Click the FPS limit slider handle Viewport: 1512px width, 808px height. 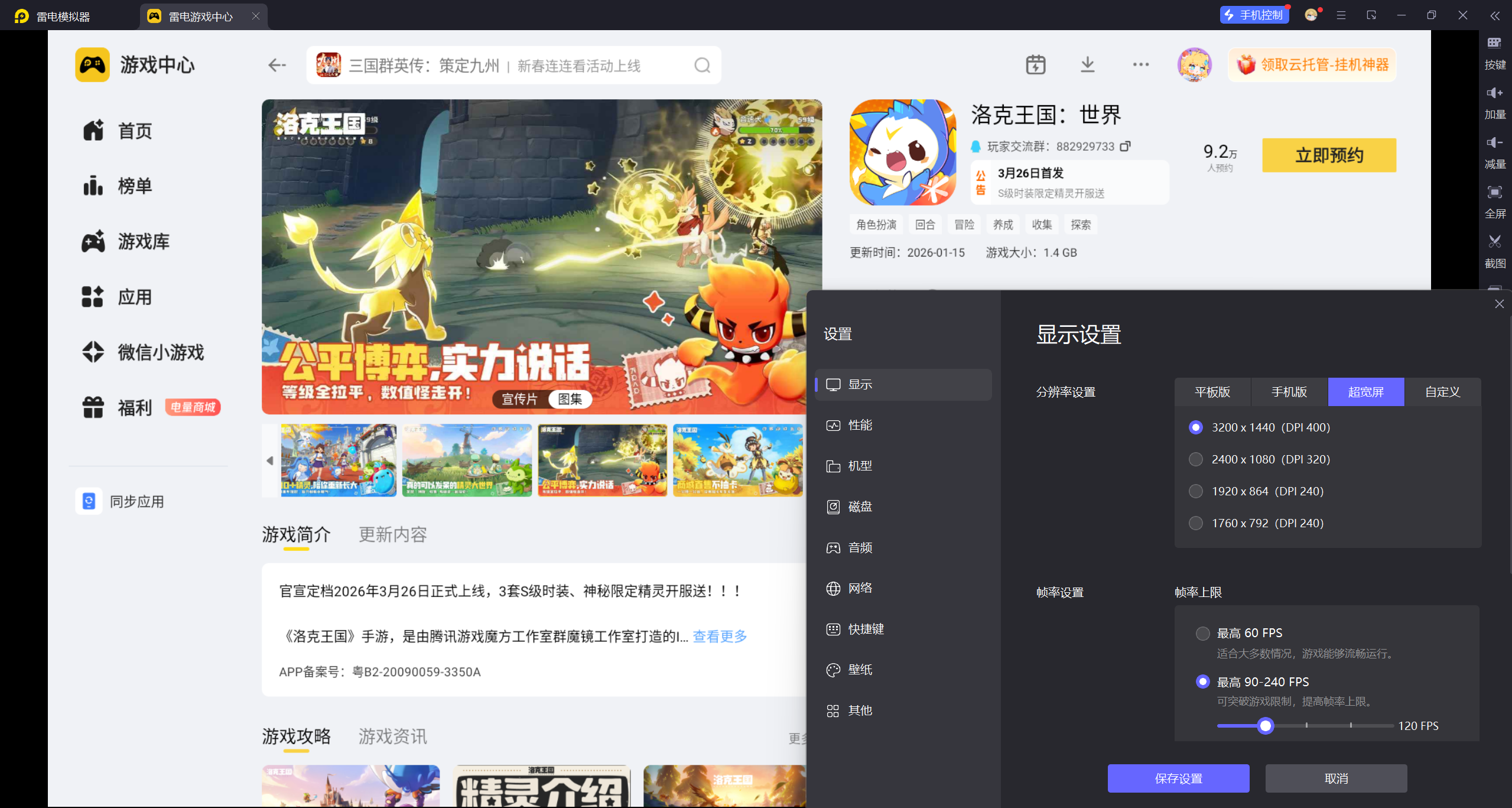coord(1265,726)
